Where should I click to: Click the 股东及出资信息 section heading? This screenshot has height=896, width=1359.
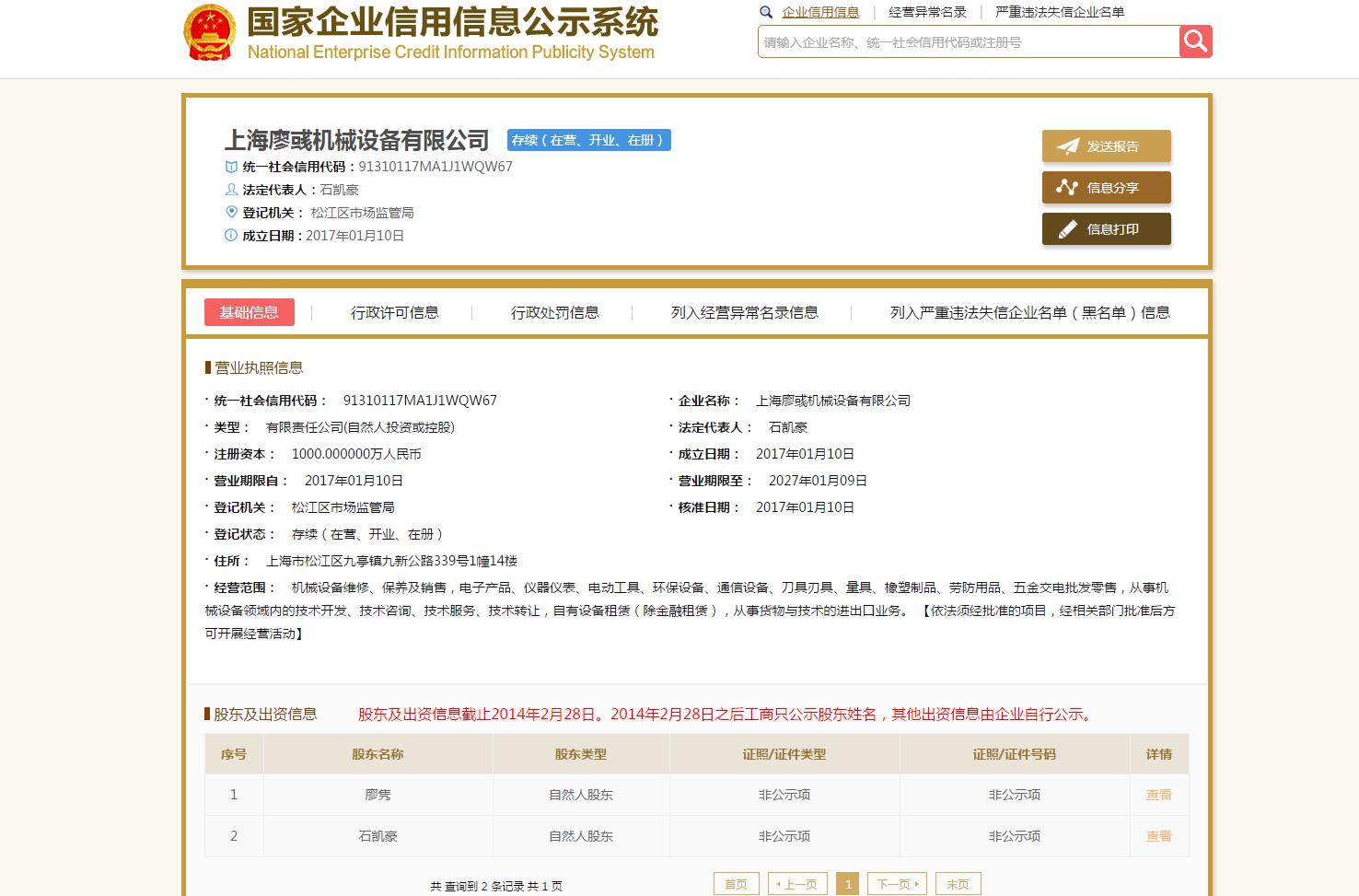click(x=265, y=714)
